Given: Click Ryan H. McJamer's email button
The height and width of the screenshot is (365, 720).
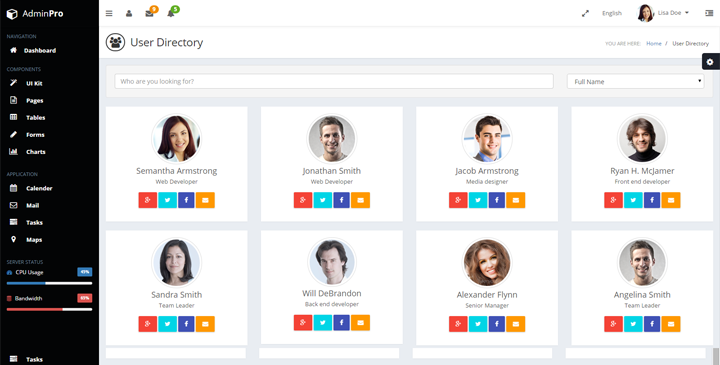Looking at the screenshot, I should coord(671,200).
